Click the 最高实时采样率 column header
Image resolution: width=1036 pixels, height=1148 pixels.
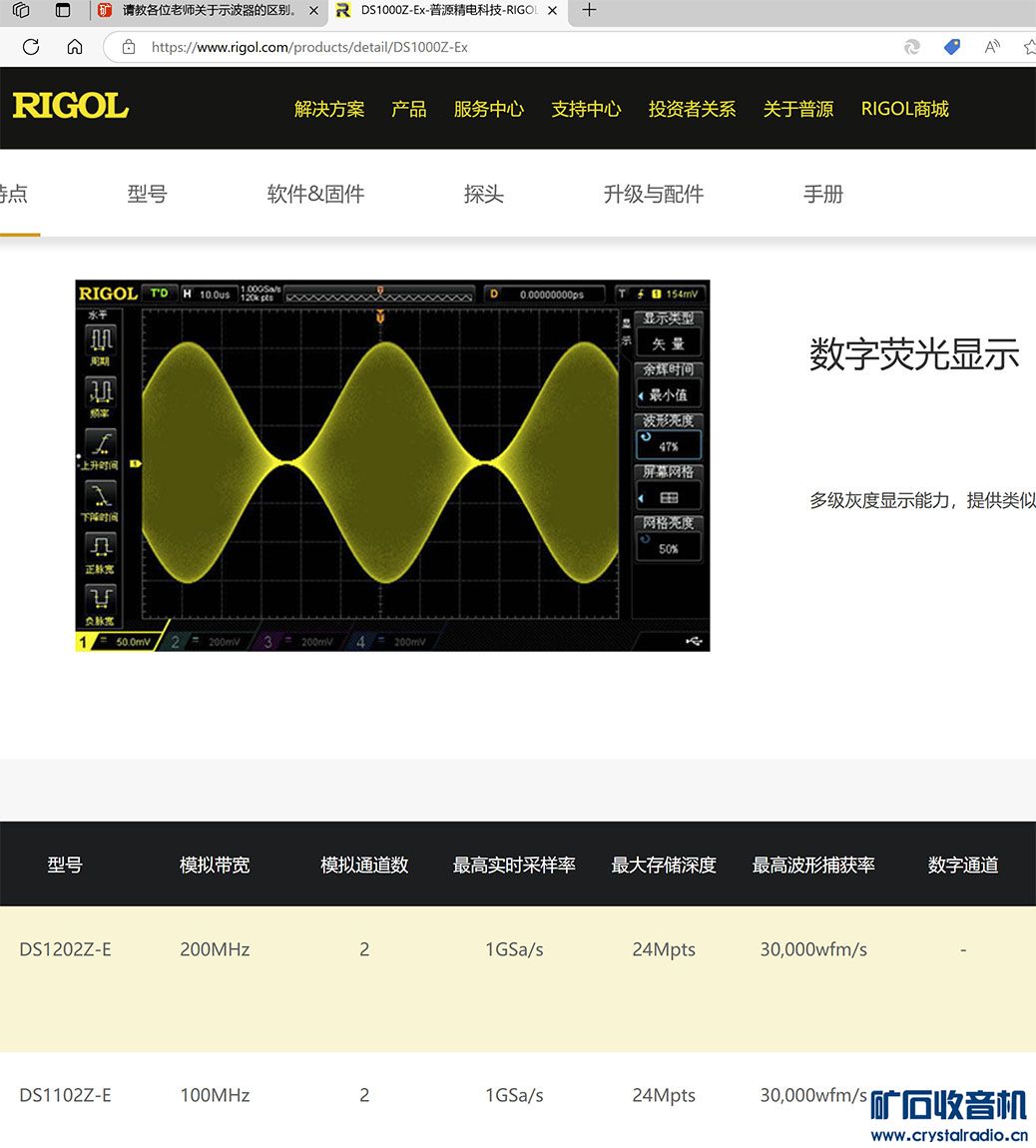click(514, 864)
